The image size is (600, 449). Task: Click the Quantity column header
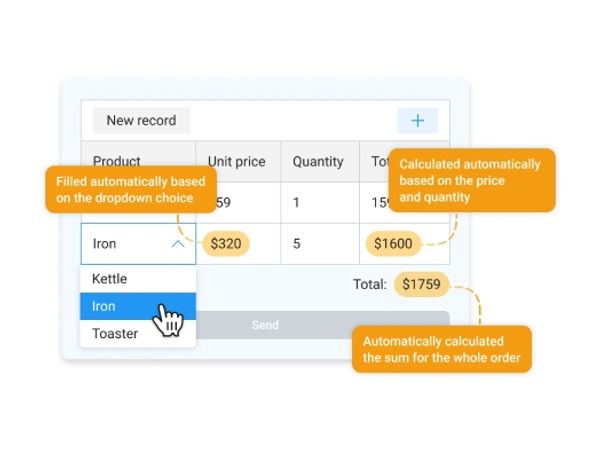pyautogui.click(x=318, y=161)
